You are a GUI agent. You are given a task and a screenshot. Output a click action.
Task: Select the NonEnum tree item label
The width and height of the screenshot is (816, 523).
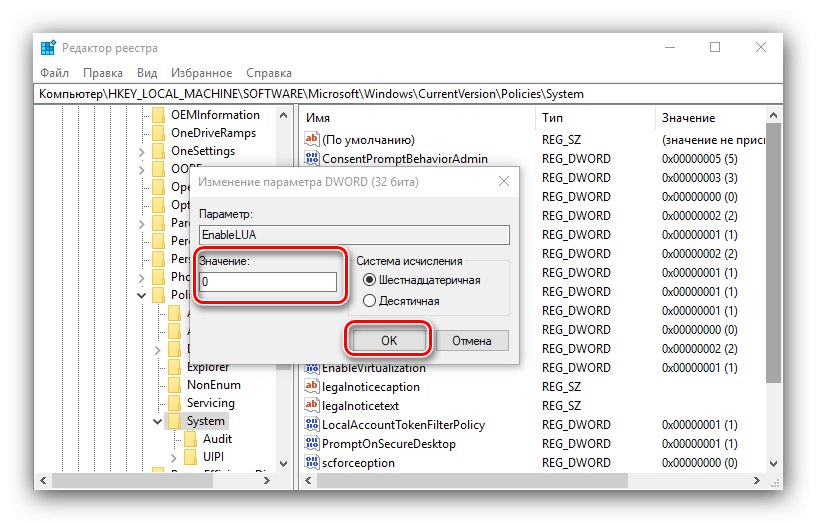click(x=213, y=385)
